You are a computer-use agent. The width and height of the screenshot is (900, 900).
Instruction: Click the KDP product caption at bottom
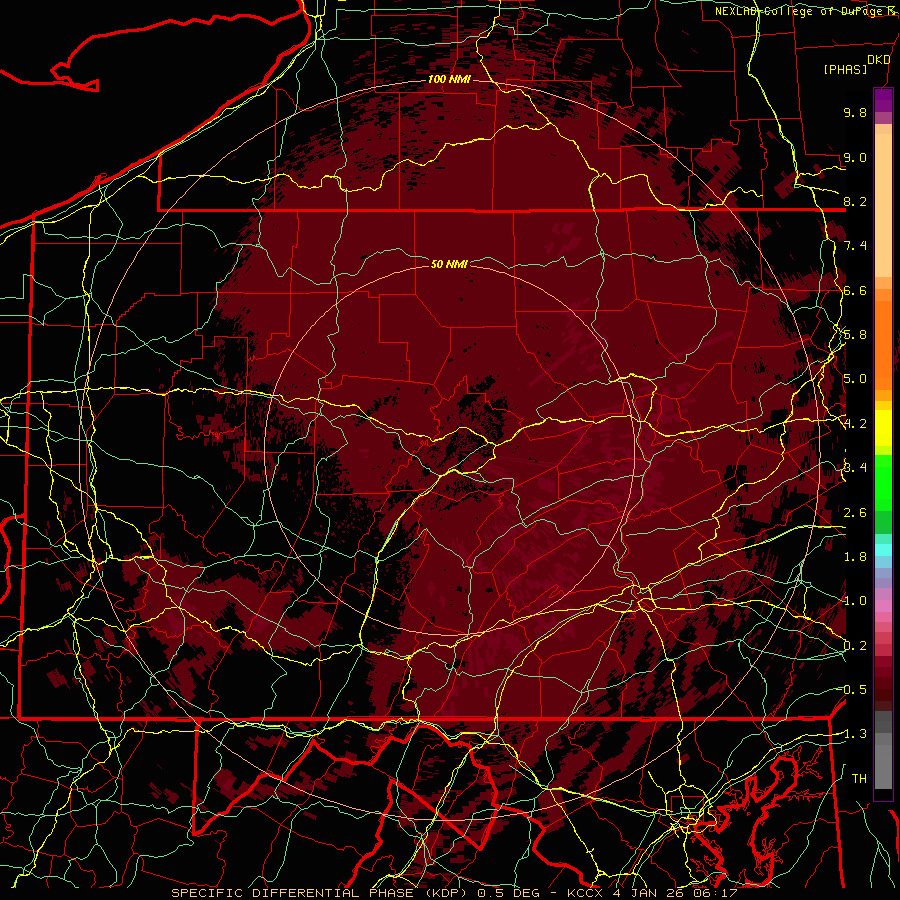[x=454, y=893]
